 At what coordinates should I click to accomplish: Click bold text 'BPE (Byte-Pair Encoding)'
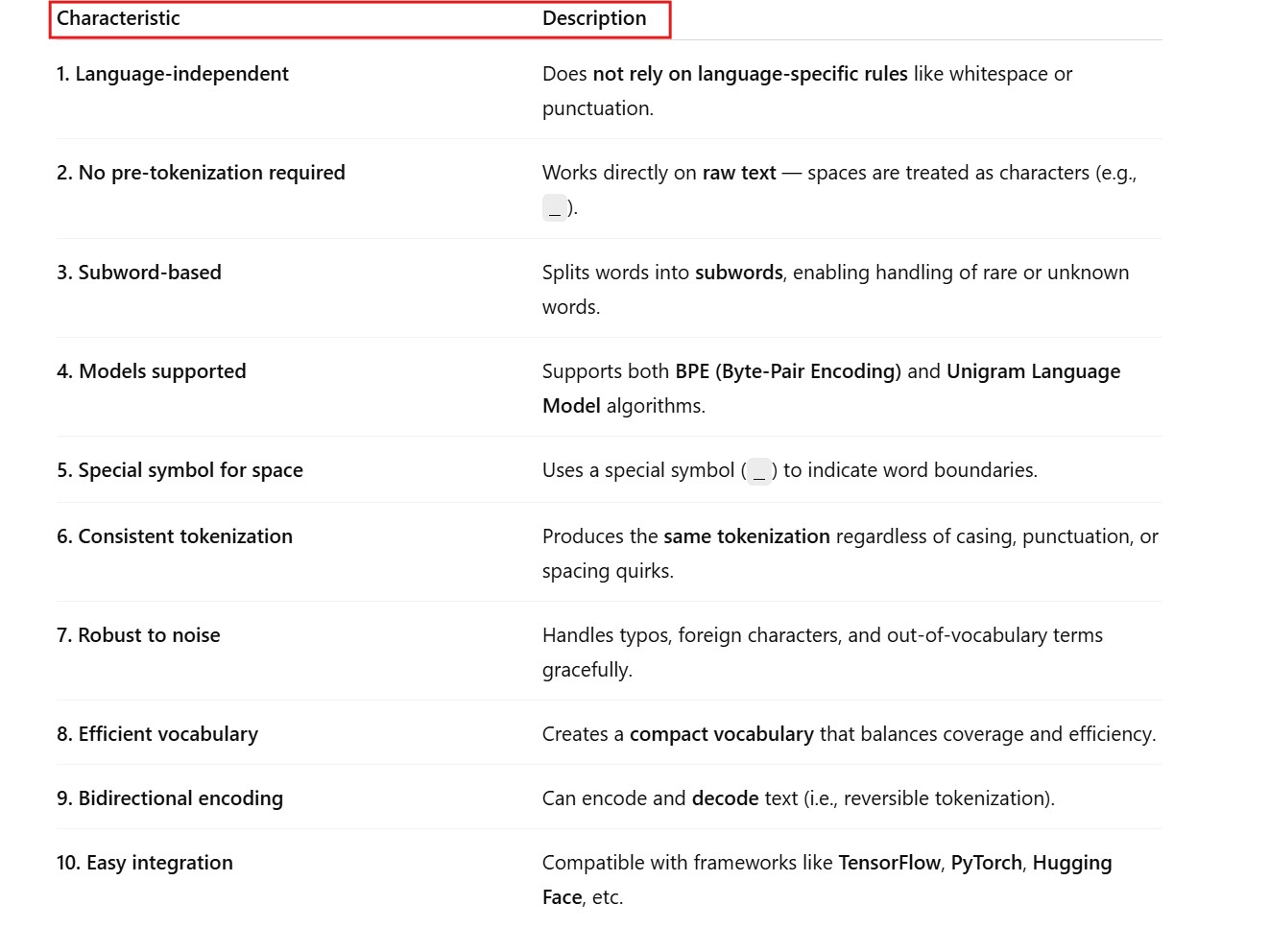(787, 371)
